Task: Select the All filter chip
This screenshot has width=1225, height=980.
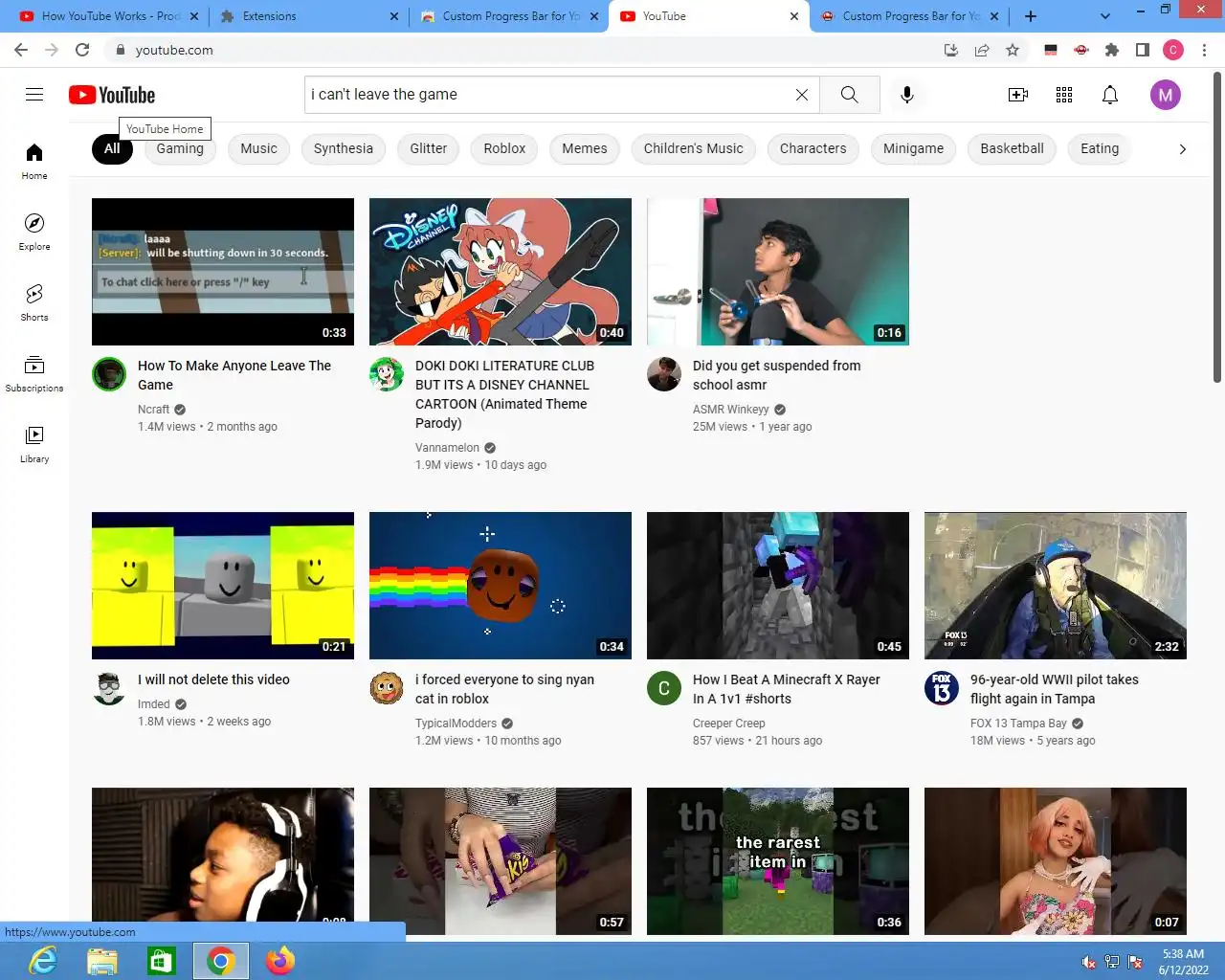Action: click(112, 148)
